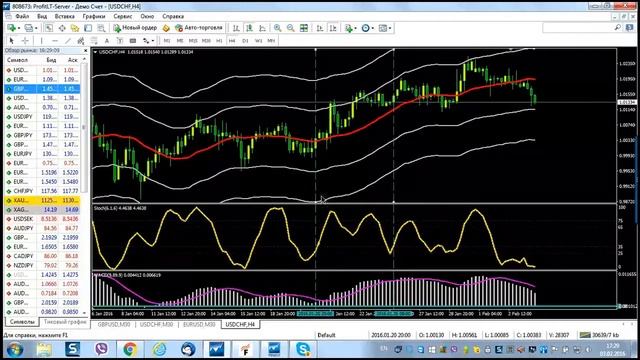Select the cursor arrow tool
The width and height of the screenshot is (640, 360).
[11, 41]
